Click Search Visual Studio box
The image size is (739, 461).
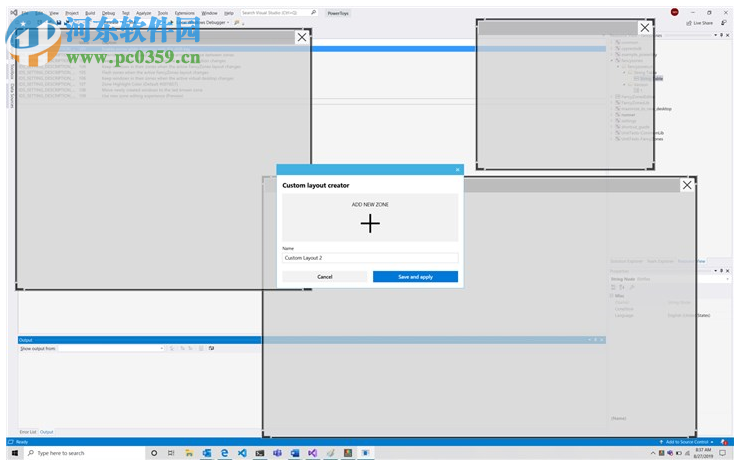(x=278, y=13)
